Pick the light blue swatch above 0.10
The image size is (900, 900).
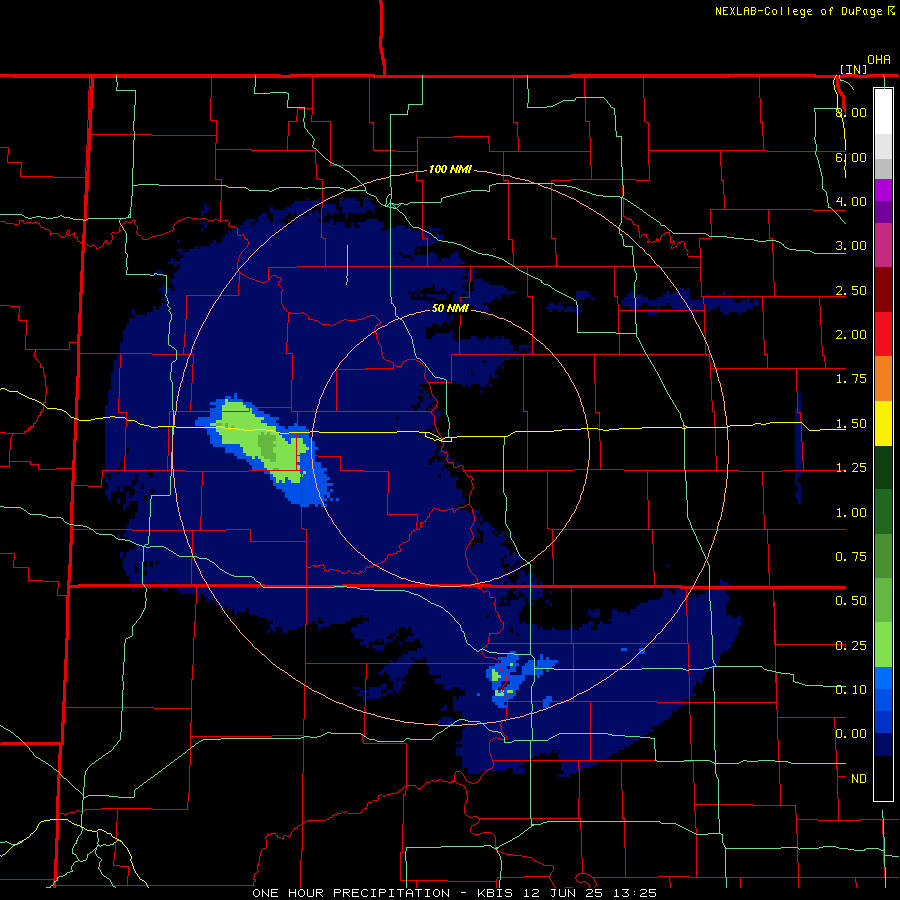tap(883, 678)
